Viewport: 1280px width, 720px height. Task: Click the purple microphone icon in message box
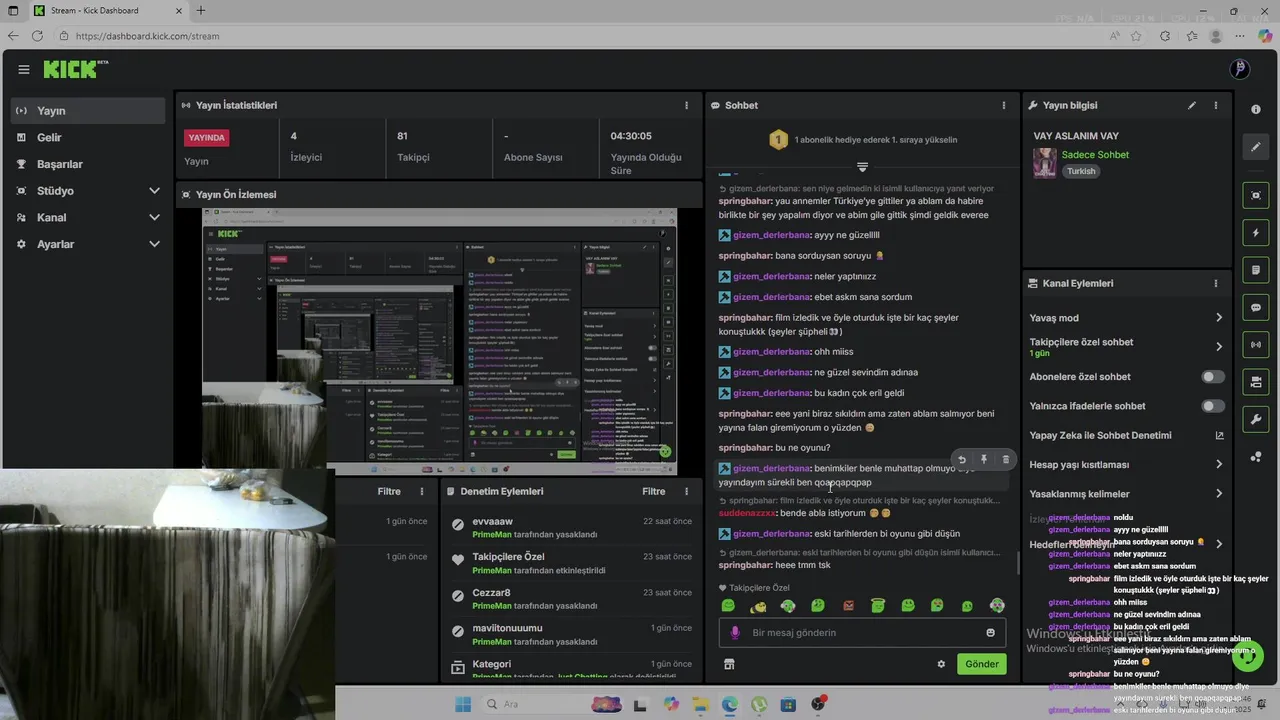(735, 633)
